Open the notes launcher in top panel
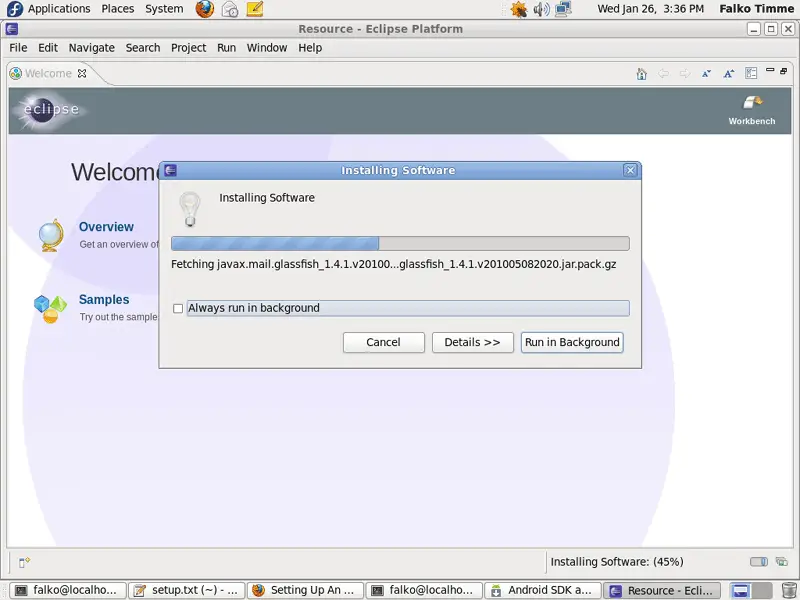This screenshot has width=800, height=600. tap(254, 9)
